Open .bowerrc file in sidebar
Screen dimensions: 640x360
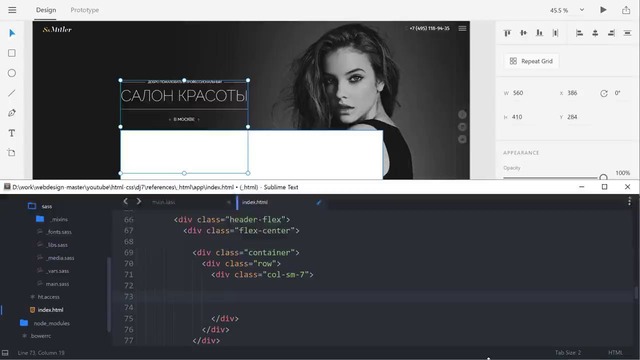[x=41, y=336]
